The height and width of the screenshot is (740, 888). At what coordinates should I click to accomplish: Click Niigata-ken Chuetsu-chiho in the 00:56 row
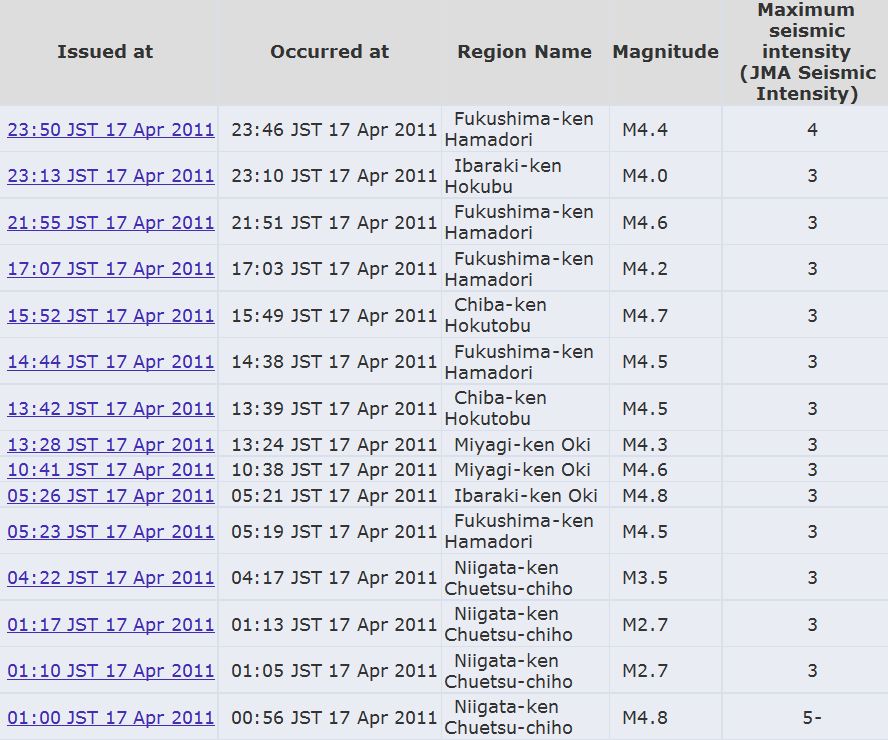point(509,718)
